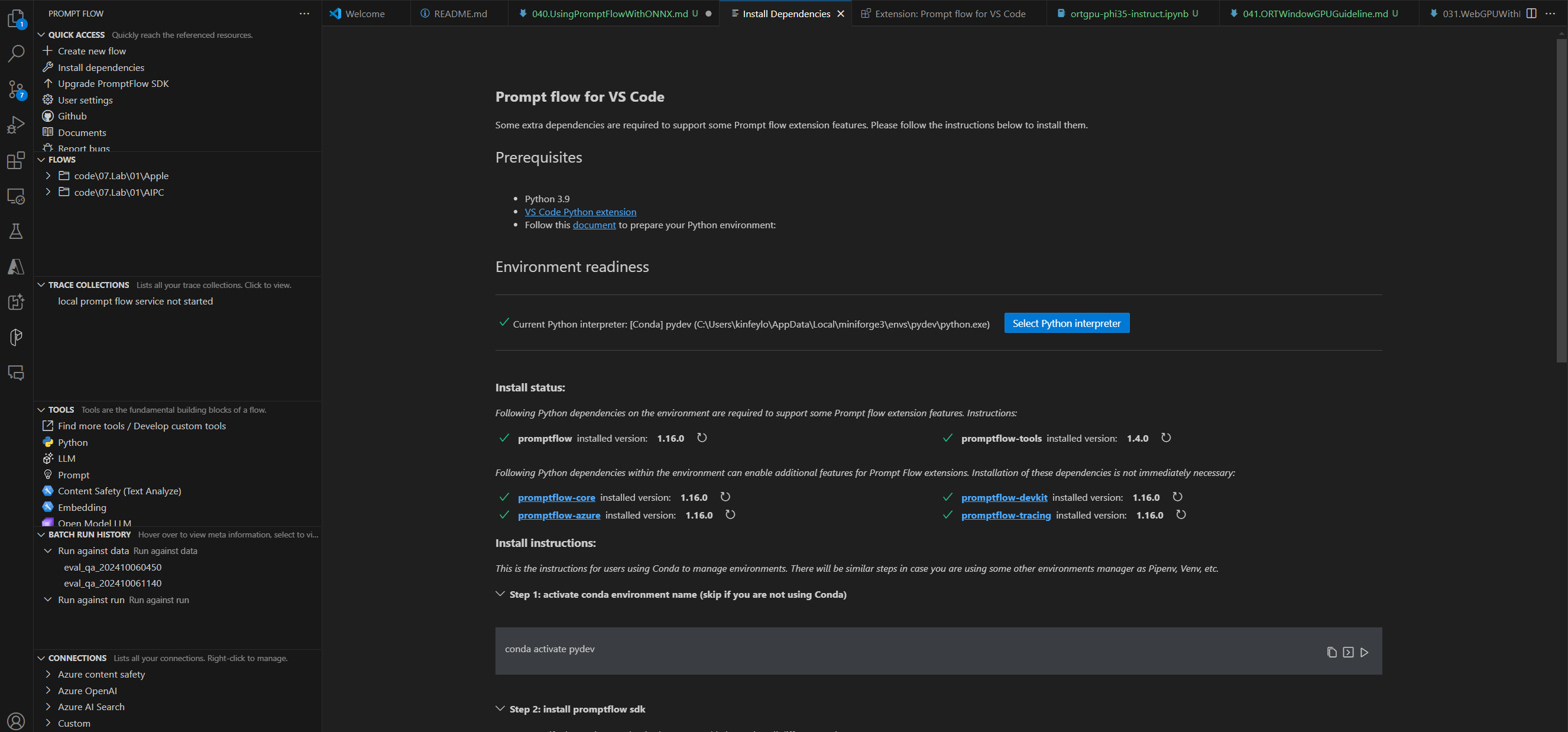
Task: Switch to ortgpu-phi35-instruct.ipynb tab
Action: coord(1133,14)
